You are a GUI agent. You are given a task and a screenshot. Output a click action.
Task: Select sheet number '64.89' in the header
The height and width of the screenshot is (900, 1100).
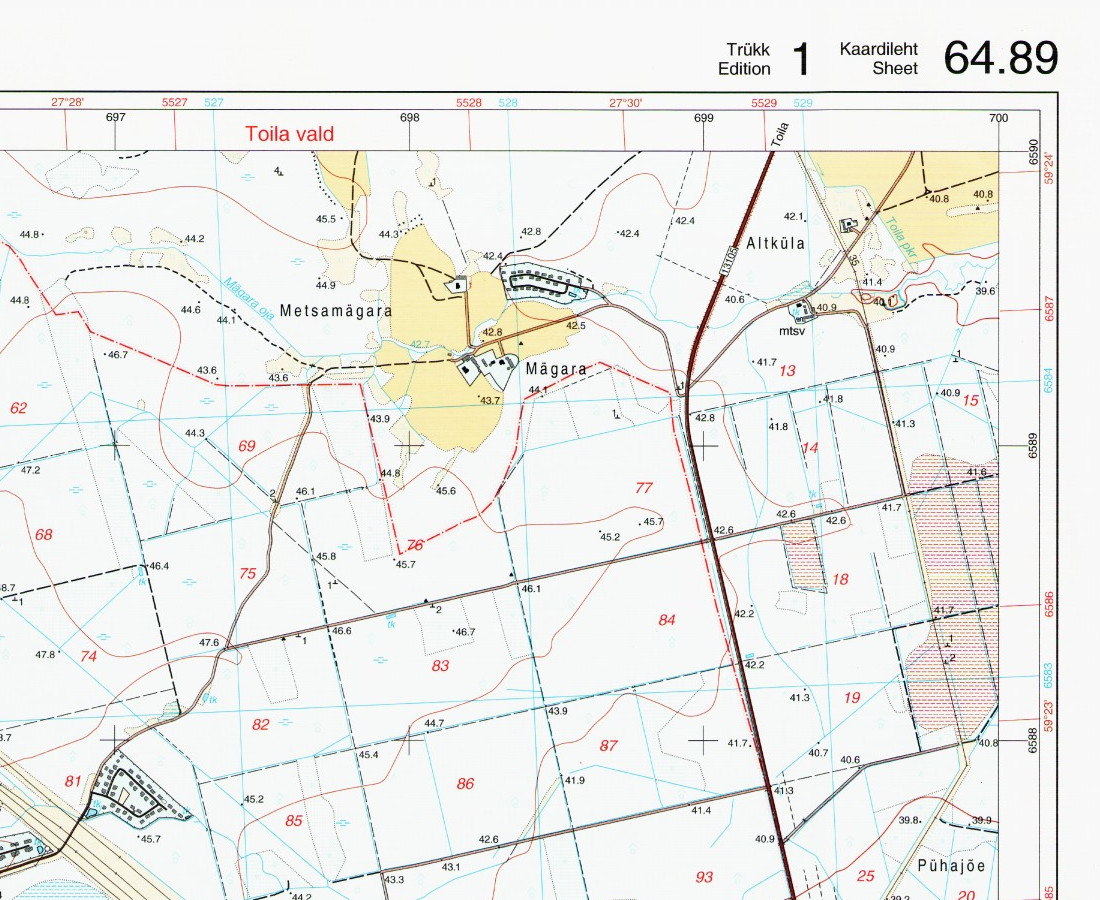point(1000,57)
